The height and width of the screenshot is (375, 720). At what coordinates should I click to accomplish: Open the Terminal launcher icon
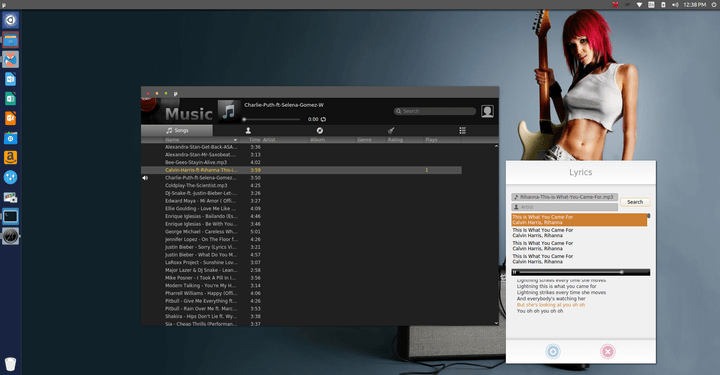11,216
